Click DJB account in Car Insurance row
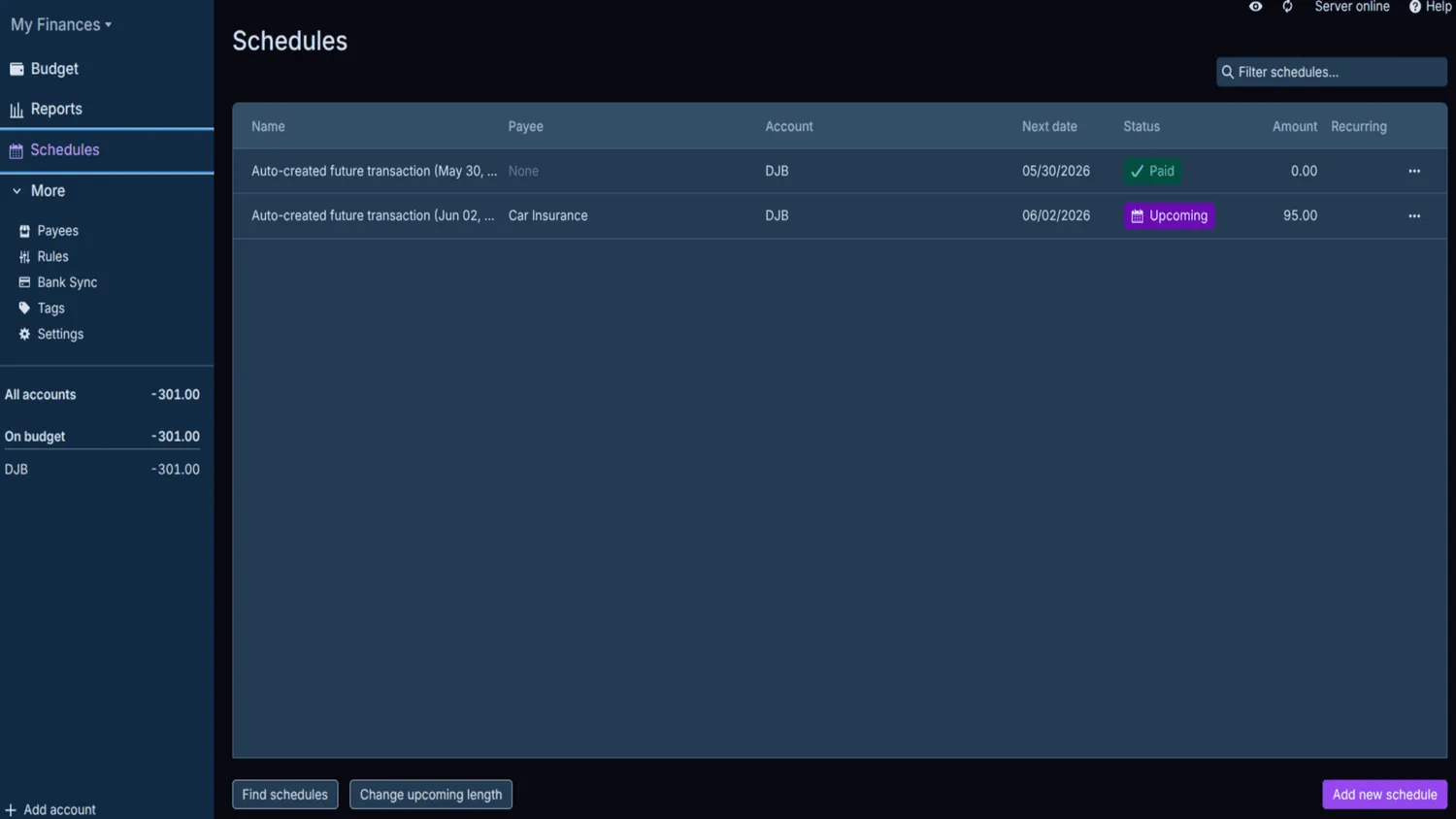This screenshot has width=1456, height=819. click(777, 215)
